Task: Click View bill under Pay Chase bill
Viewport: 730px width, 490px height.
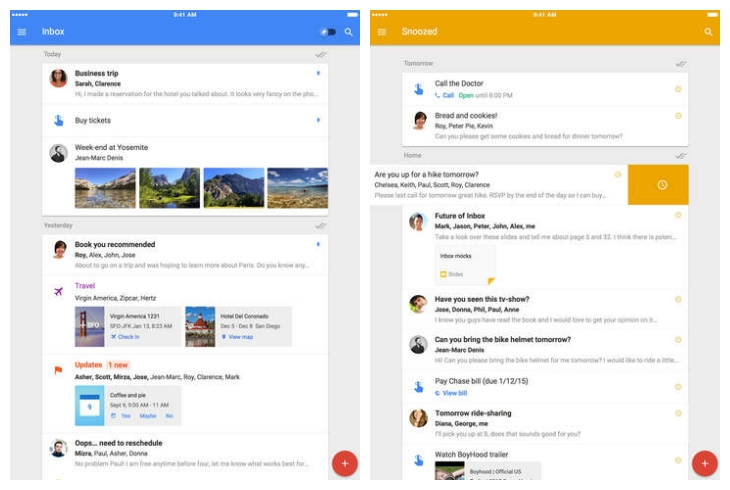Action: [x=454, y=393]
